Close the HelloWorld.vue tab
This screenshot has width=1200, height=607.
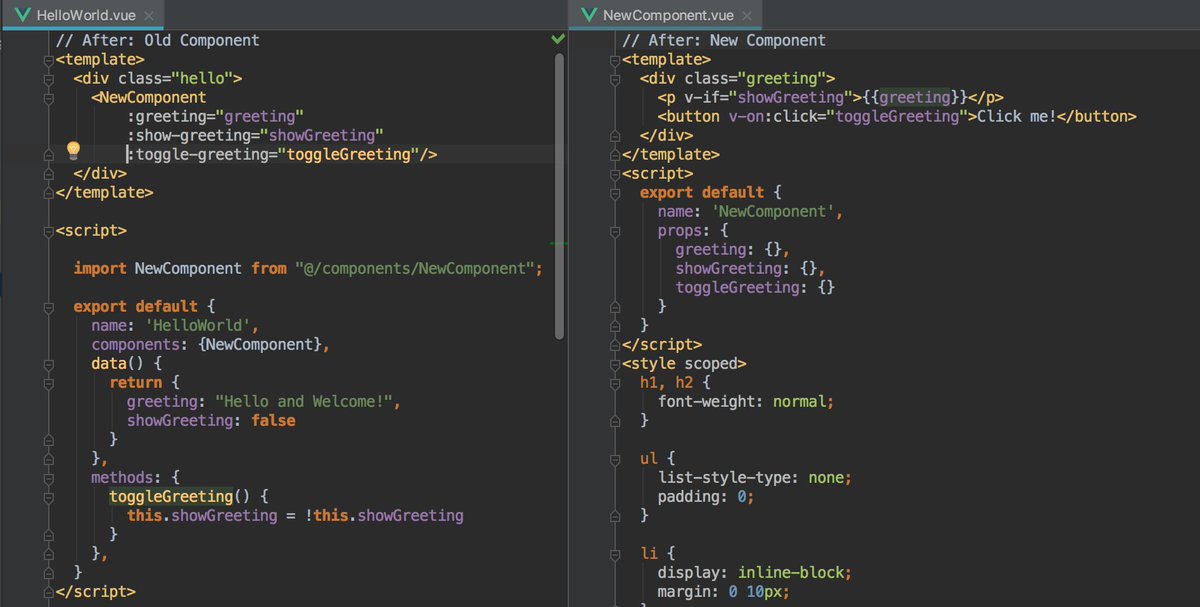click(149, 16)
